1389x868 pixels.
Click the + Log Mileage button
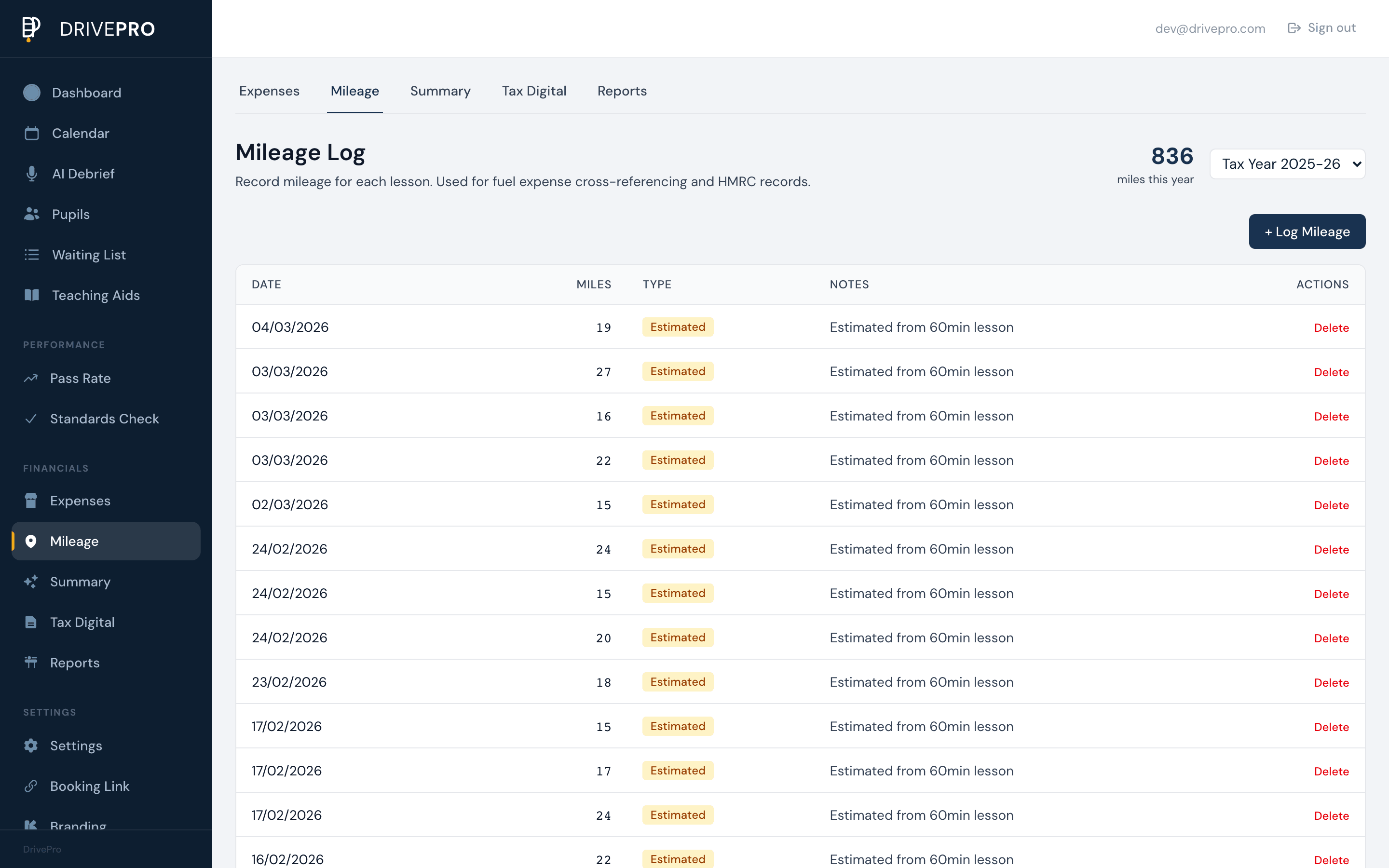(x=1307, y=231)
